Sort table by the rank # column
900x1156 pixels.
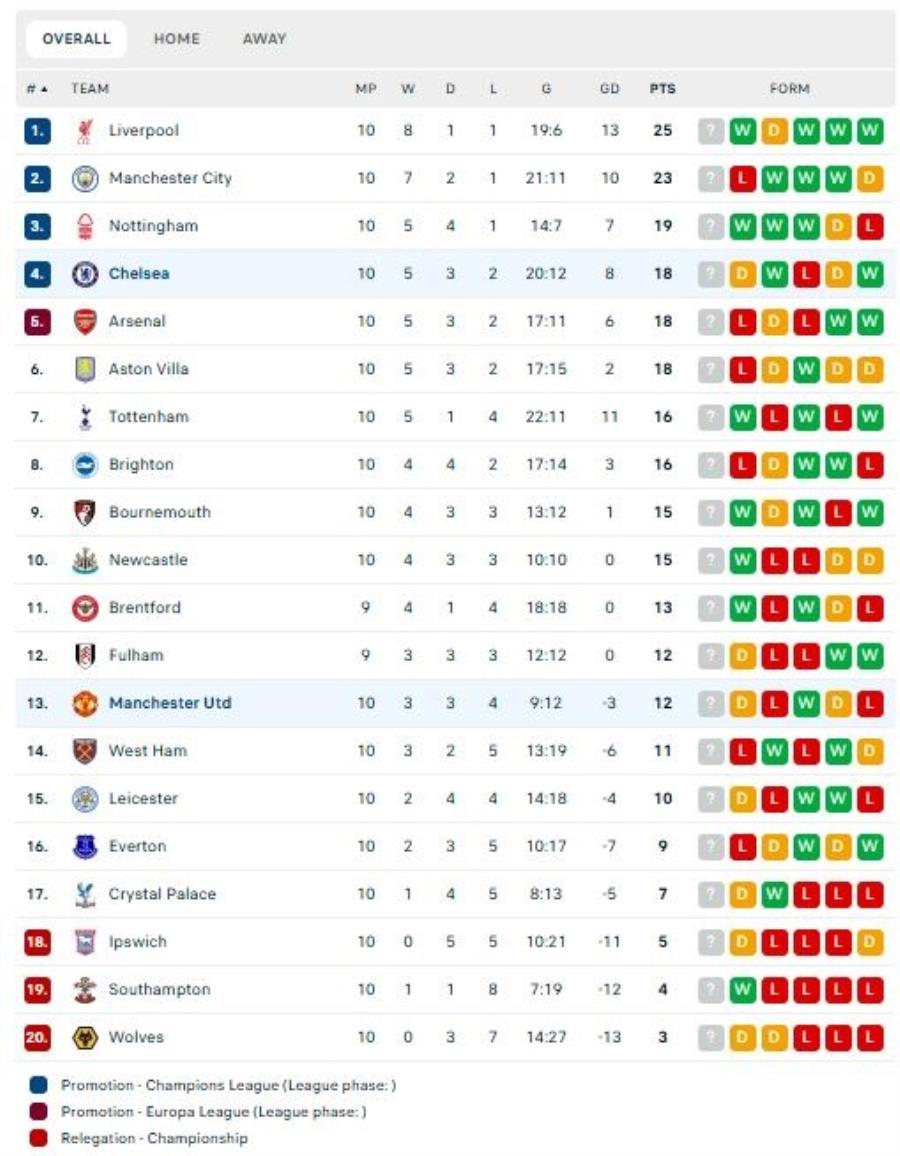coord(37,88)
